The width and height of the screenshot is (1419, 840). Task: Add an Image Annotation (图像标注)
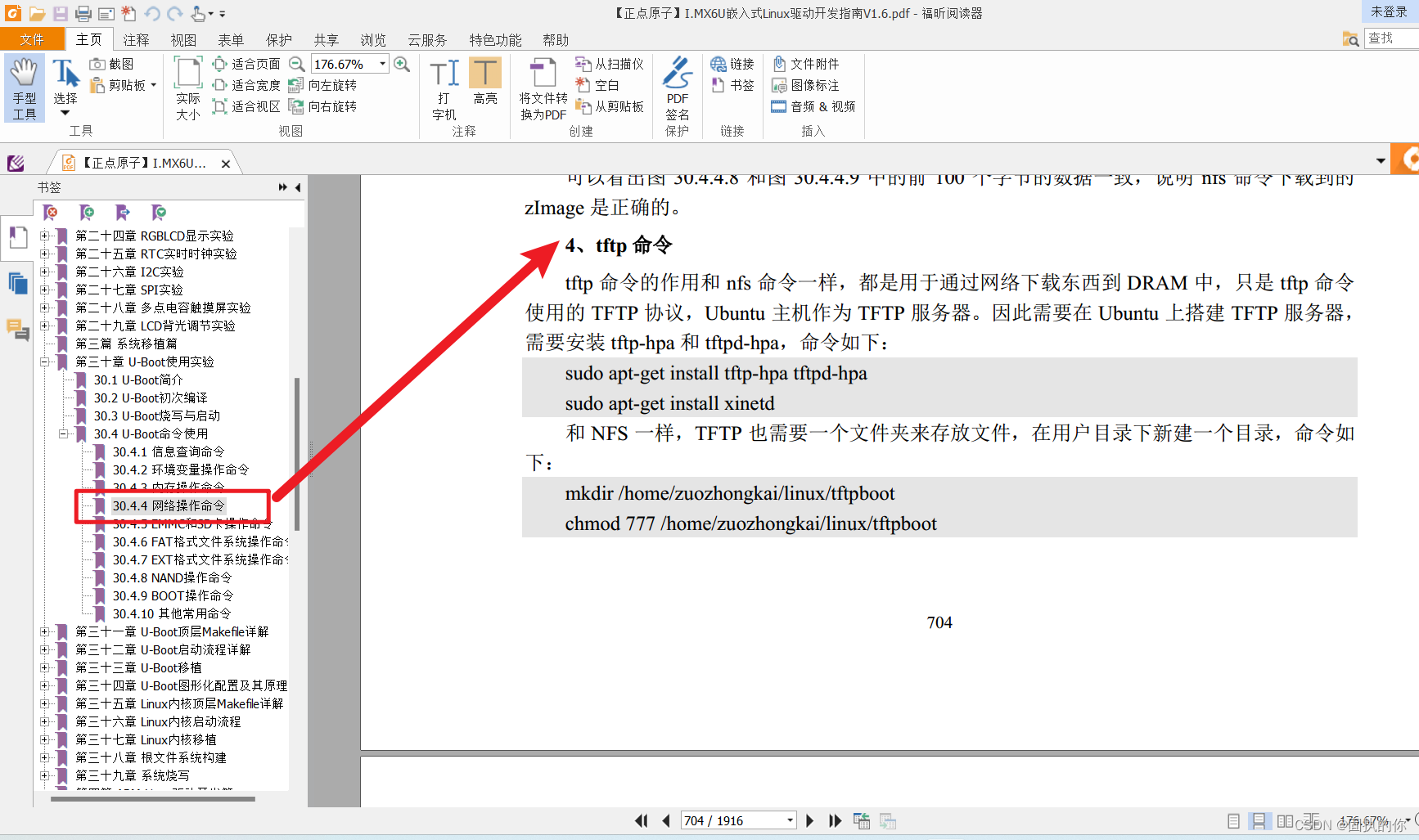[x=806, y=85]
